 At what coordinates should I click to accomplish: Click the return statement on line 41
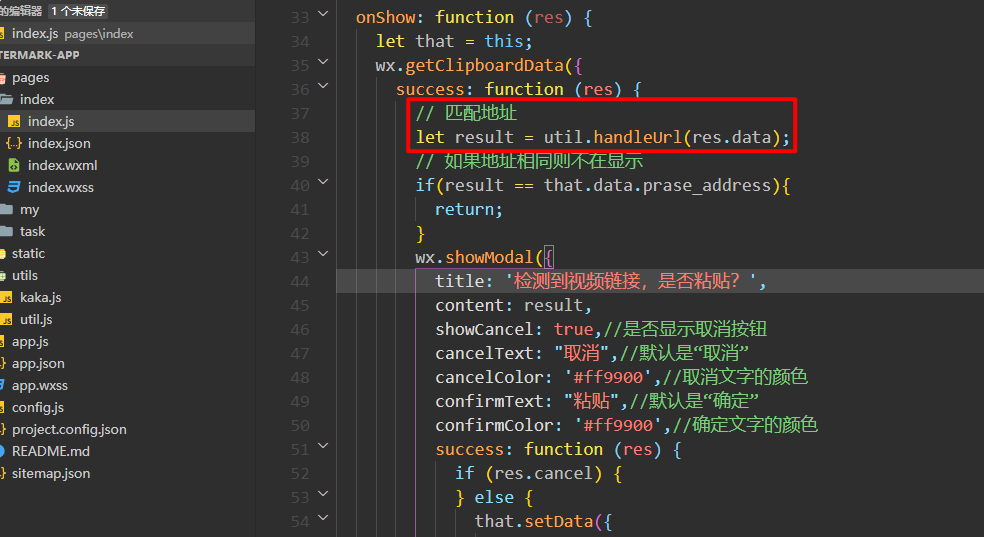coord(469,209)
